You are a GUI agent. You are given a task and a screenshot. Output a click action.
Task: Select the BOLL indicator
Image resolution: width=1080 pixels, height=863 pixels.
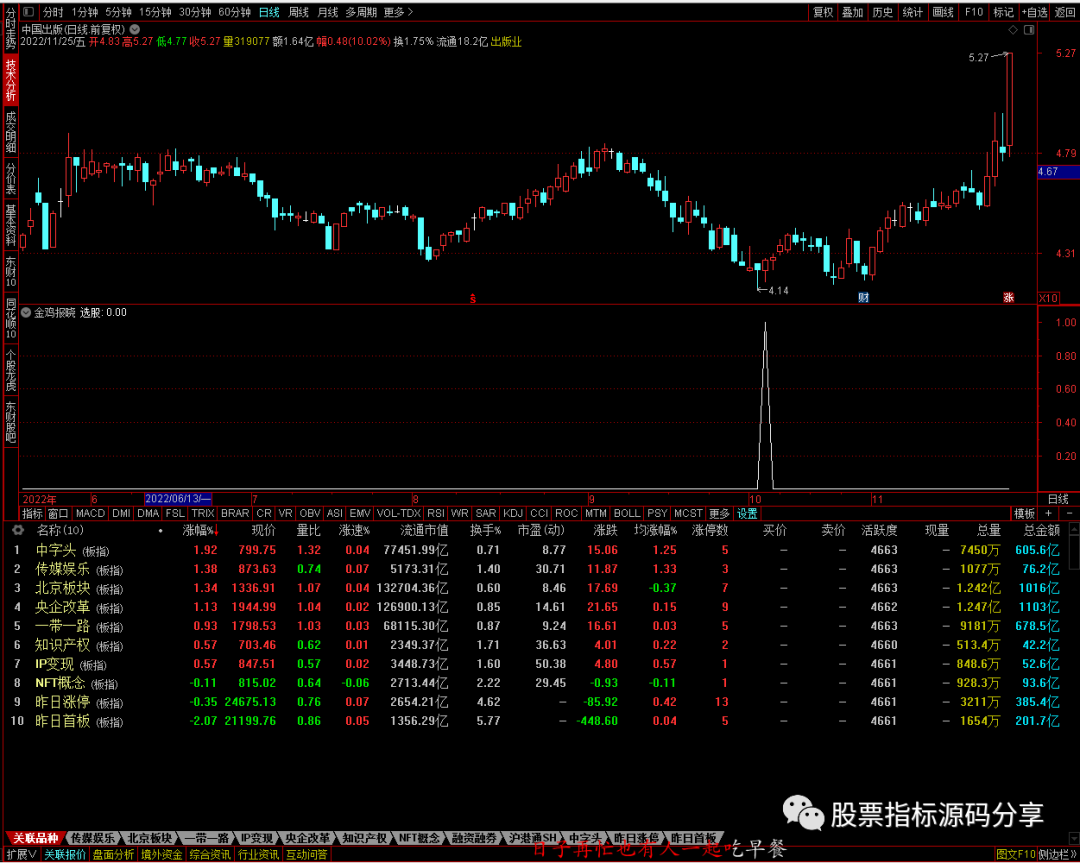click(626, 514)
